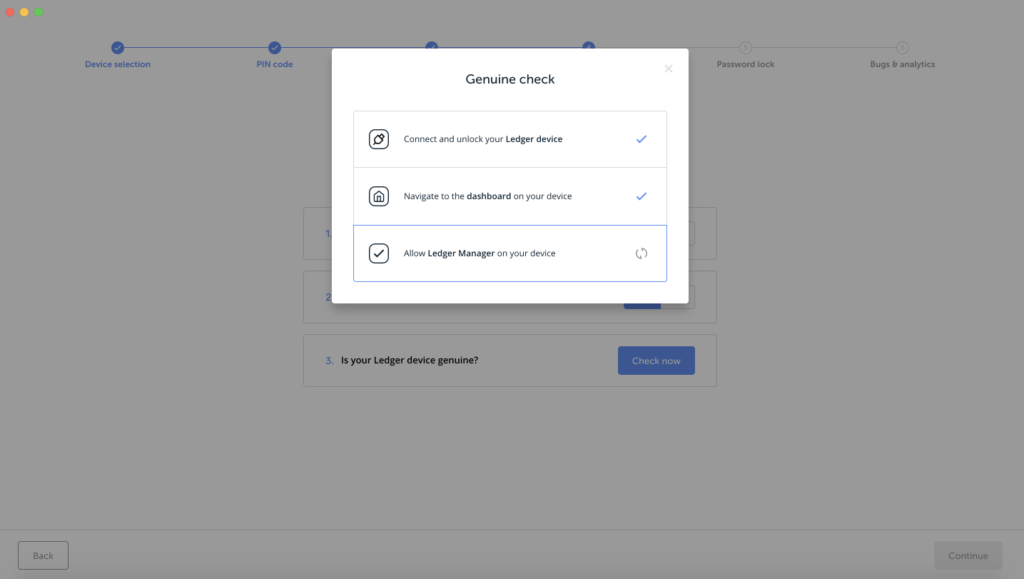The width and height of the screenshot is (1024, 579).
Task: Click the green fullscreen window button
Action: (39, 12)
